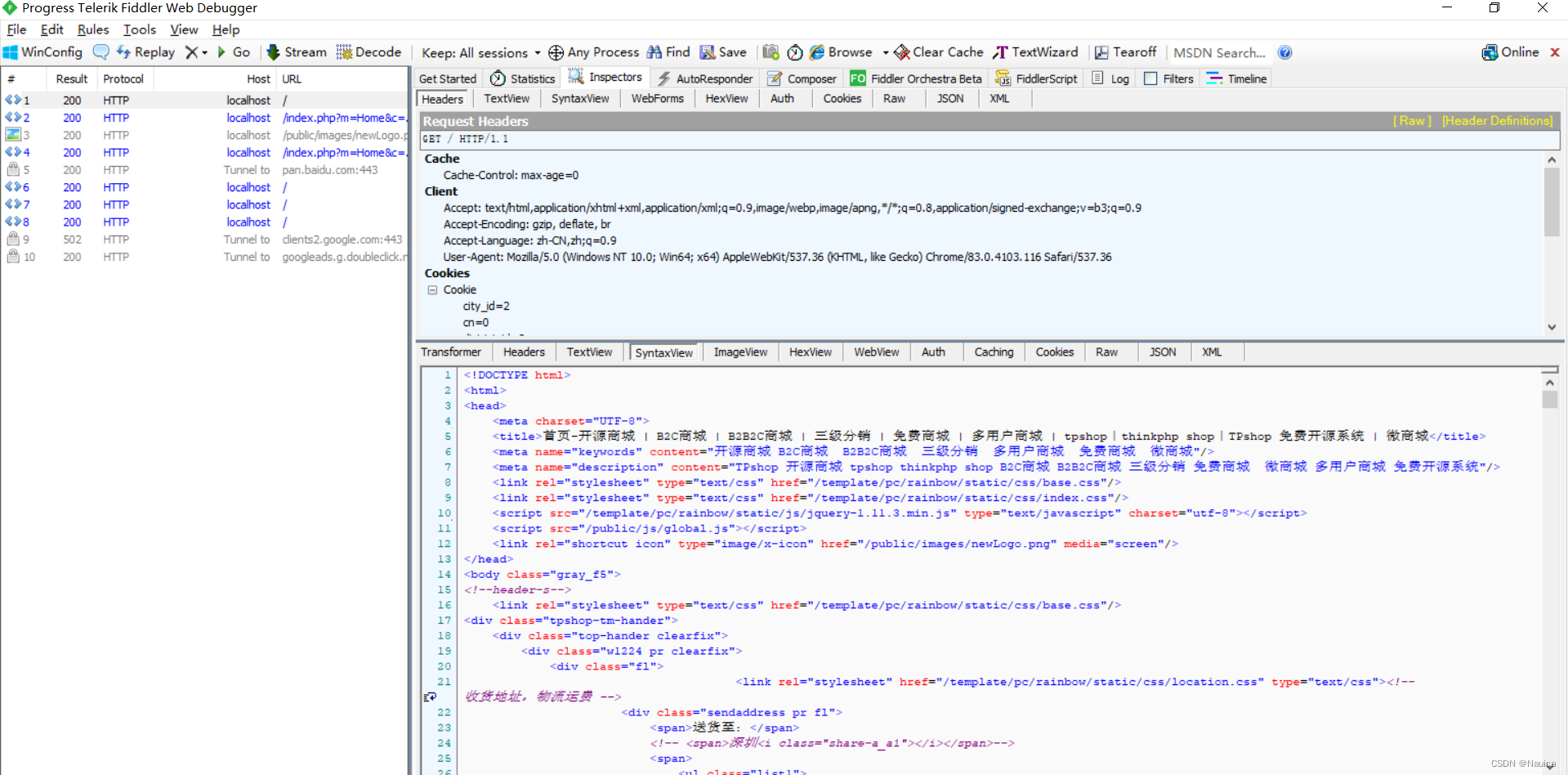Open the Edit menu
The image size is (1568, 775).
(51, 29)
